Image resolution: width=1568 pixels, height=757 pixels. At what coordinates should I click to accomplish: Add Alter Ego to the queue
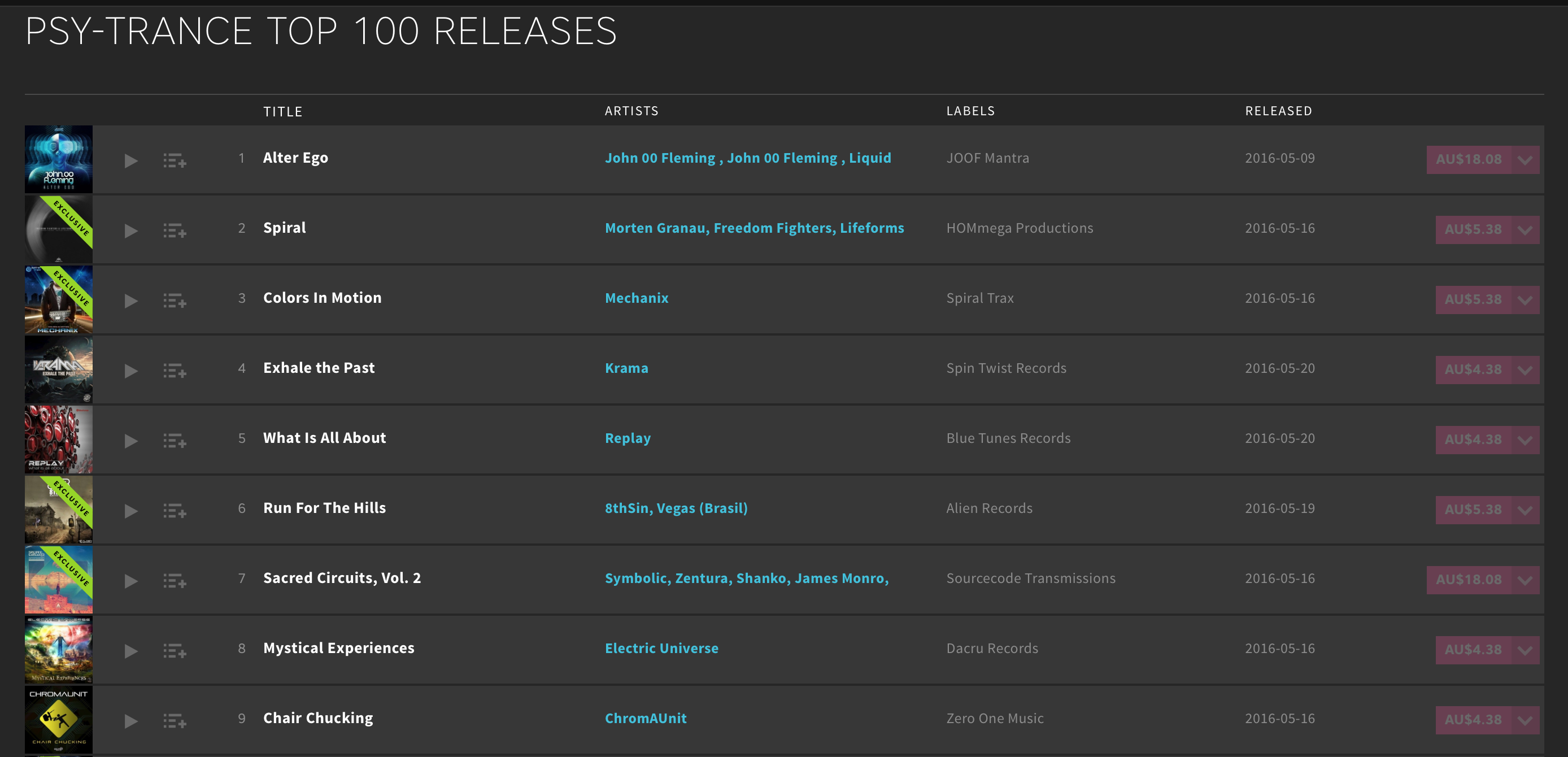pyautogui.click(x=175, y=161)
